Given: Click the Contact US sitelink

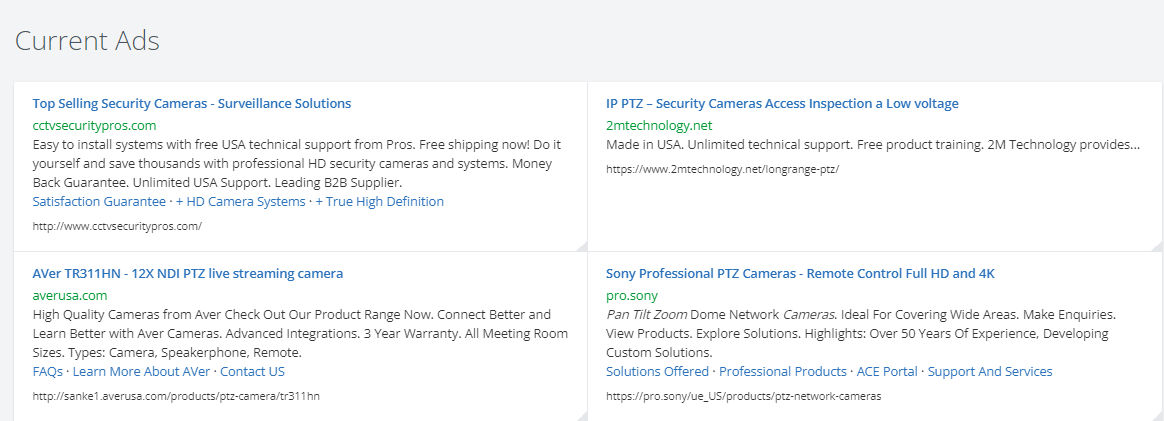Looking at the screenshot, I should pos(252,371).
